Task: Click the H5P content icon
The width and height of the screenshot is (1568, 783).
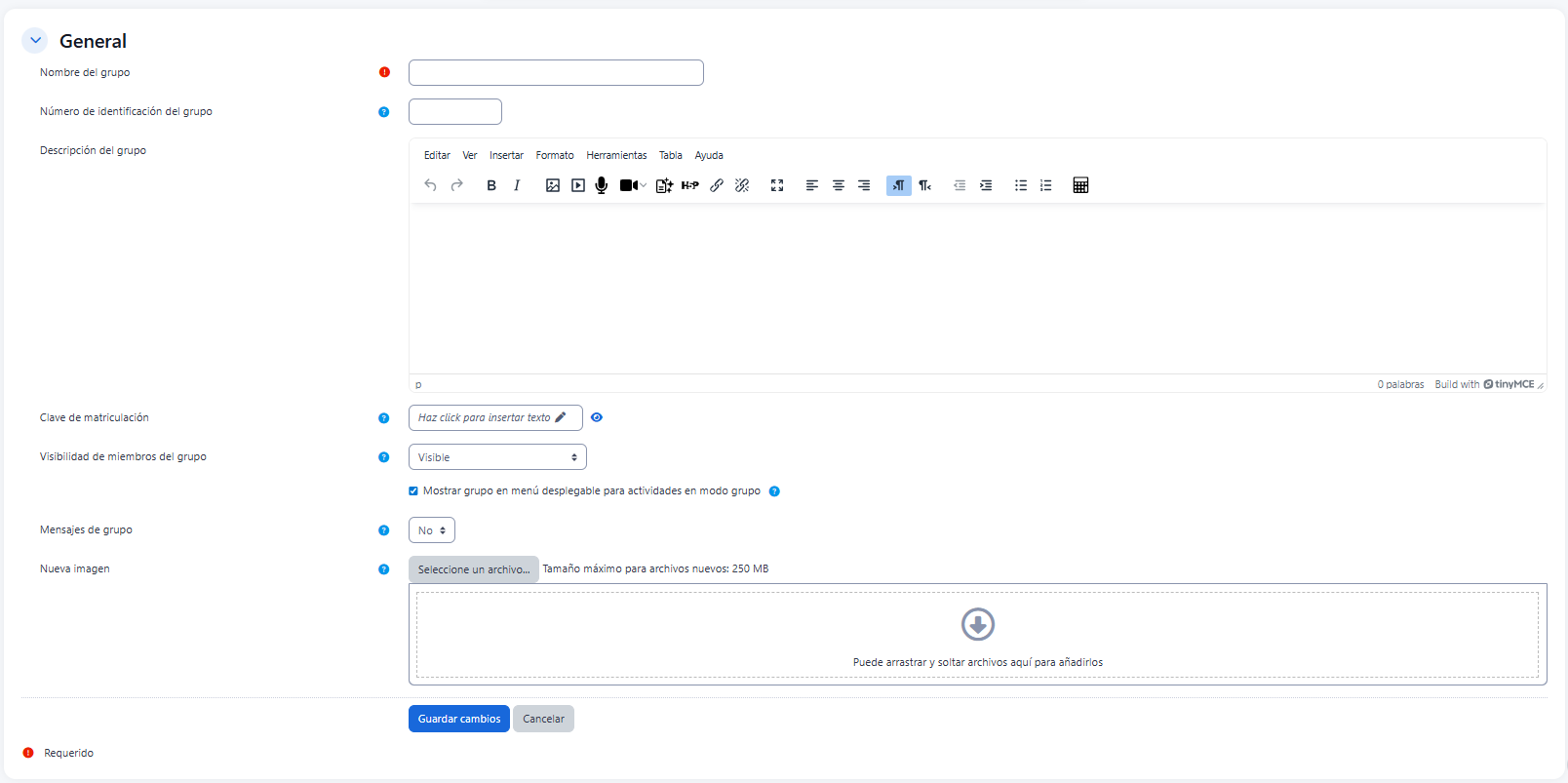Action: (x=690, y=185)
